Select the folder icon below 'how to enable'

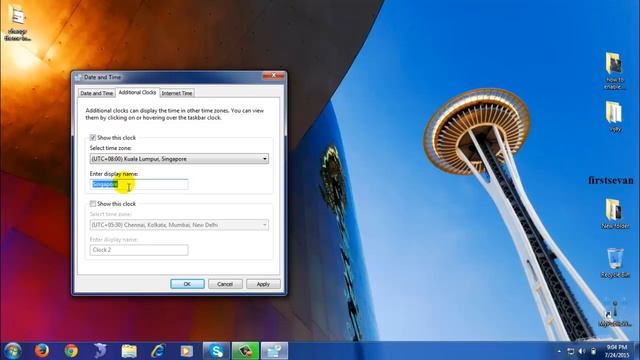click(x=614, y=117)
